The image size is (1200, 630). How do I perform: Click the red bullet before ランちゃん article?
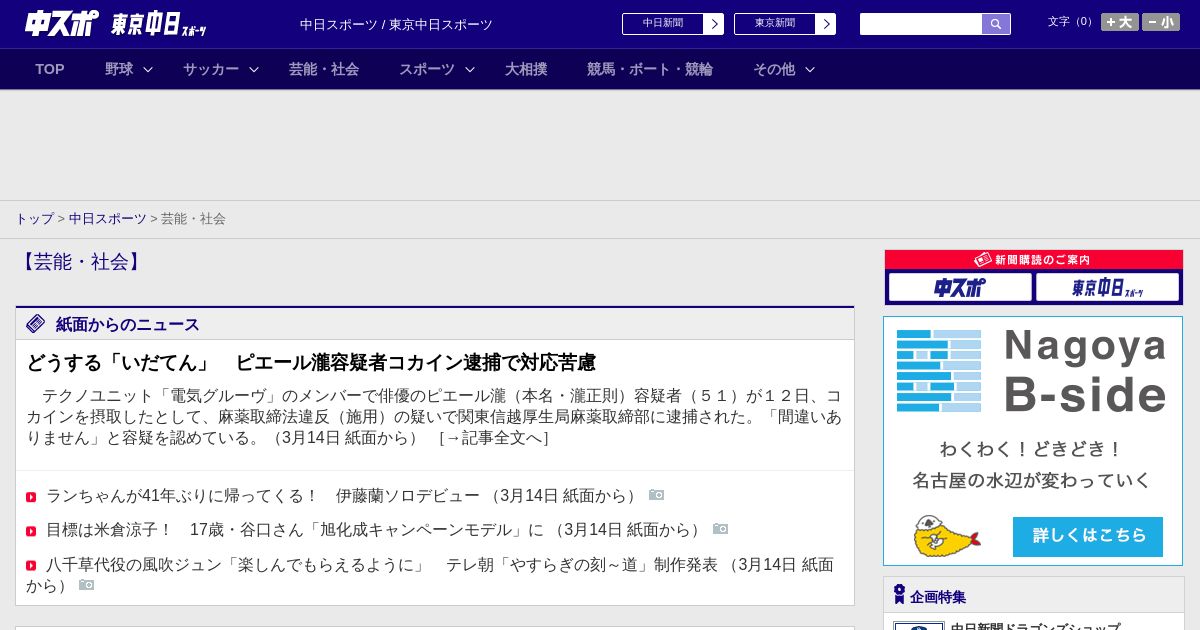point(31,497)
